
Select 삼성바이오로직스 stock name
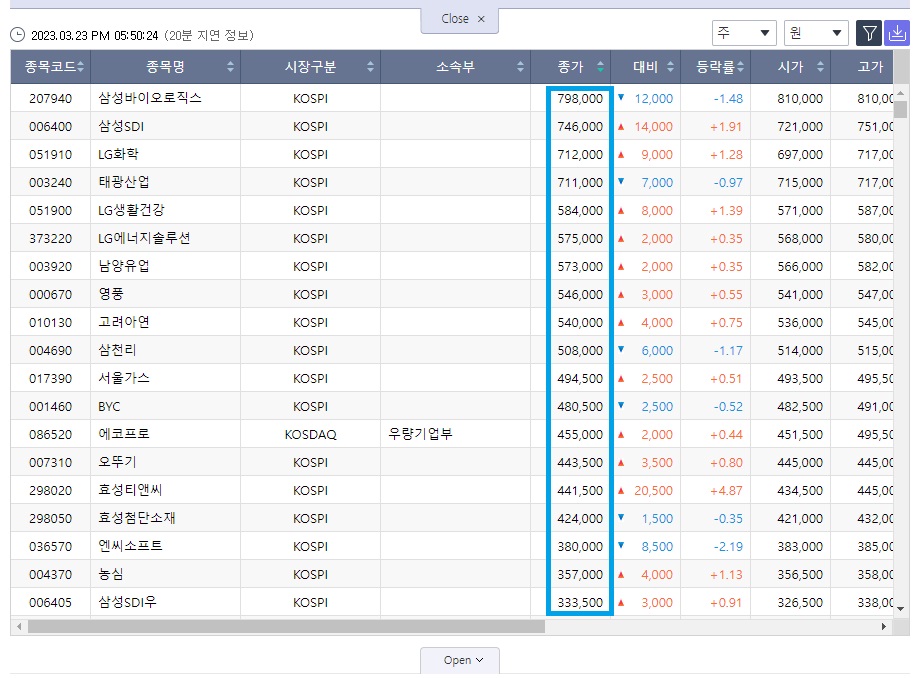coord(150,98)
